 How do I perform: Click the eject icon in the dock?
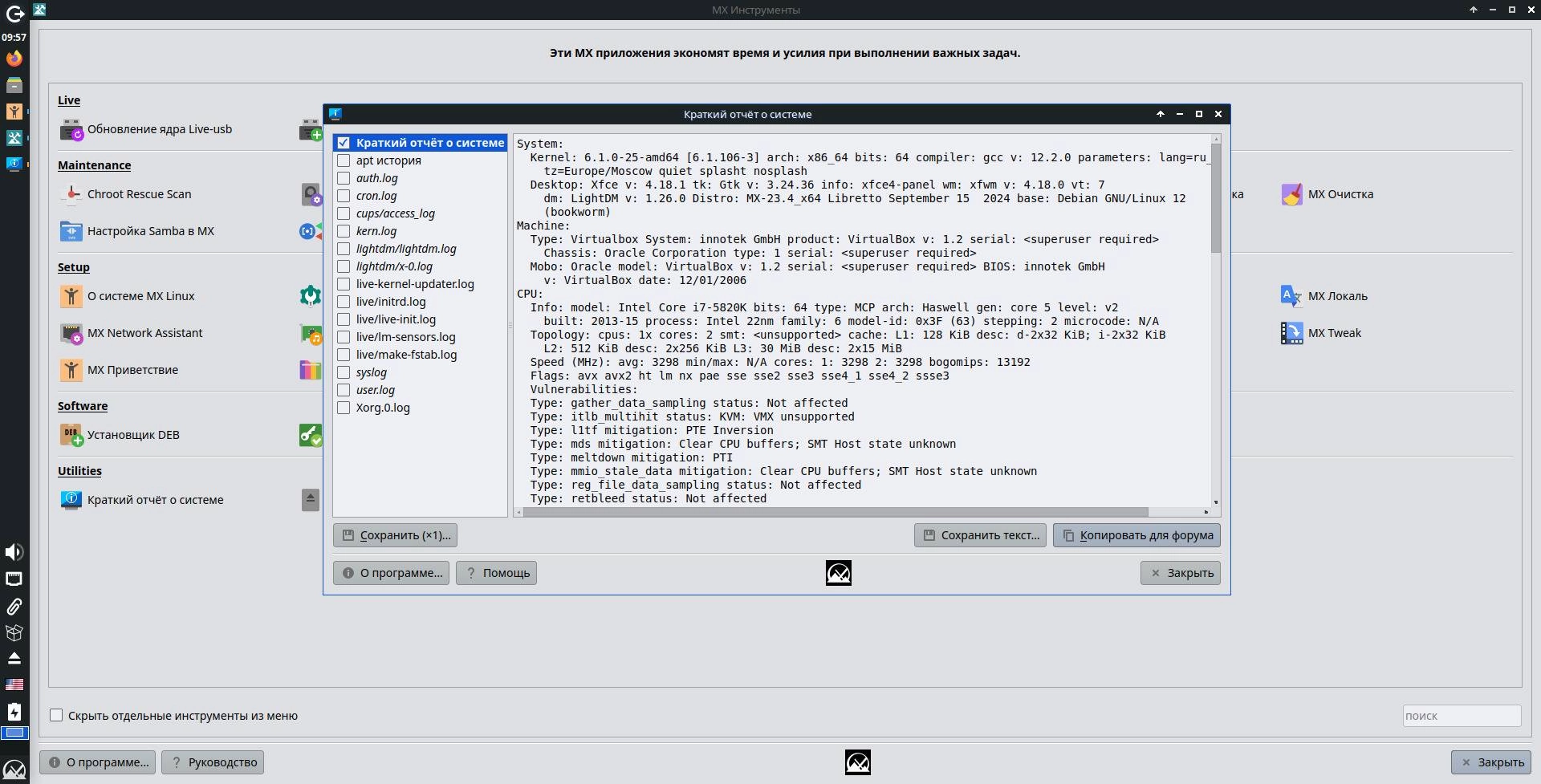tap(14, 658)
